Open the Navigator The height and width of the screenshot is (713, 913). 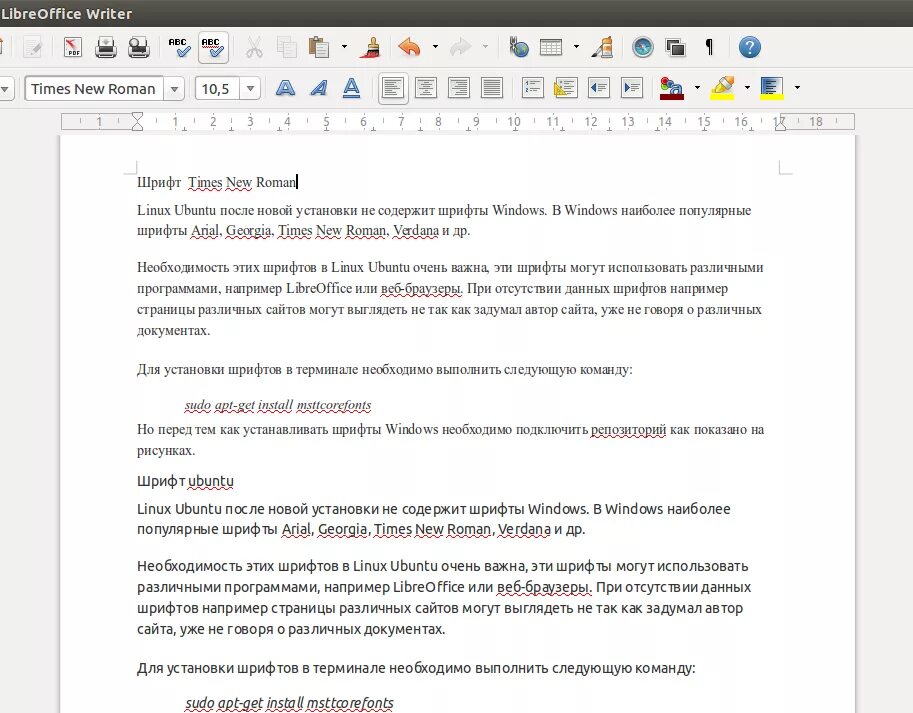coord(640,47)
